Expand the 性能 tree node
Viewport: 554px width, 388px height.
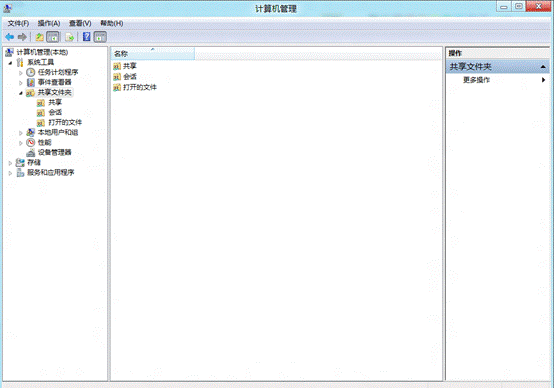20,143
